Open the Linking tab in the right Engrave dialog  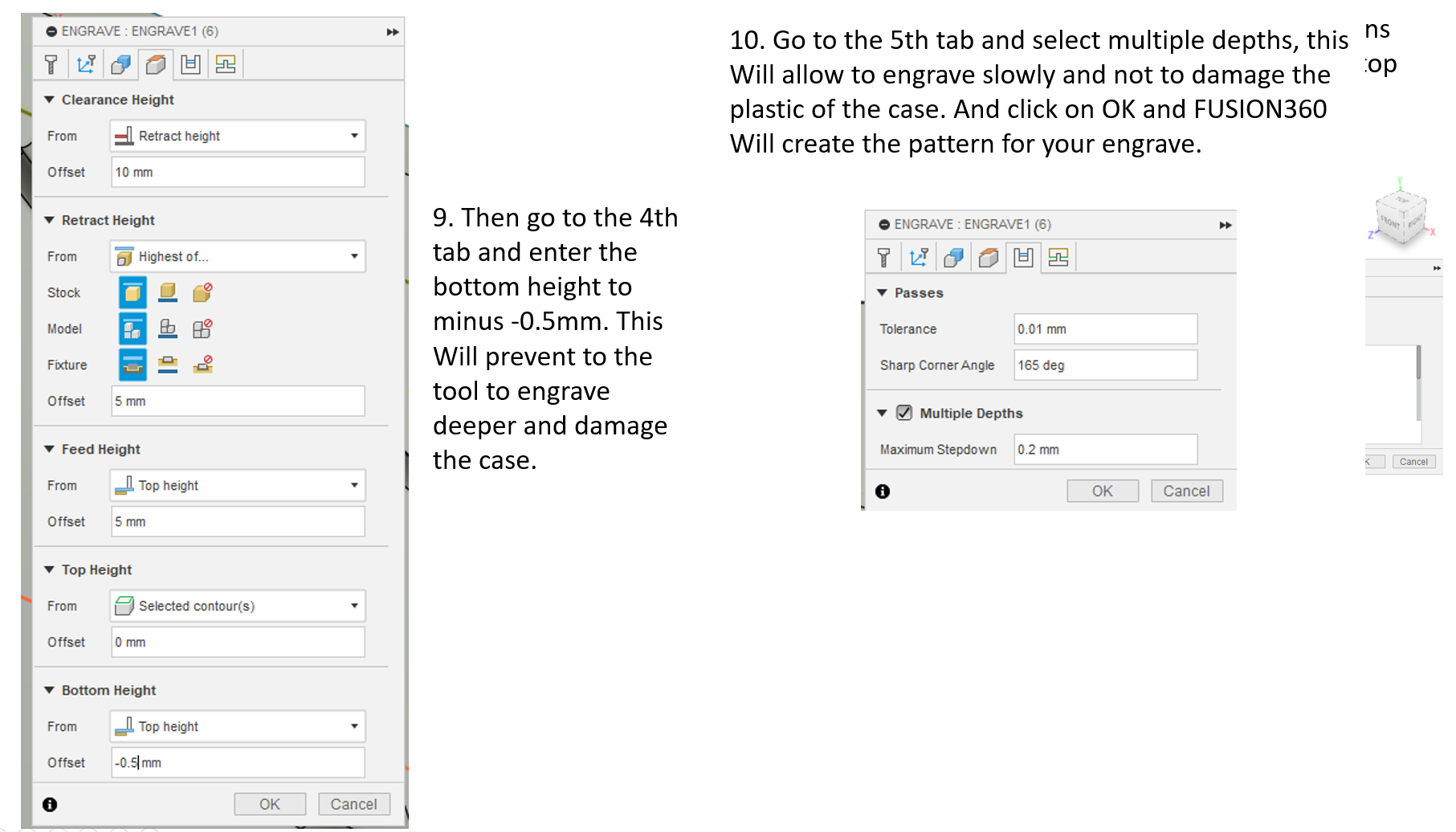pyautogui.click(x=1058, y=257)
